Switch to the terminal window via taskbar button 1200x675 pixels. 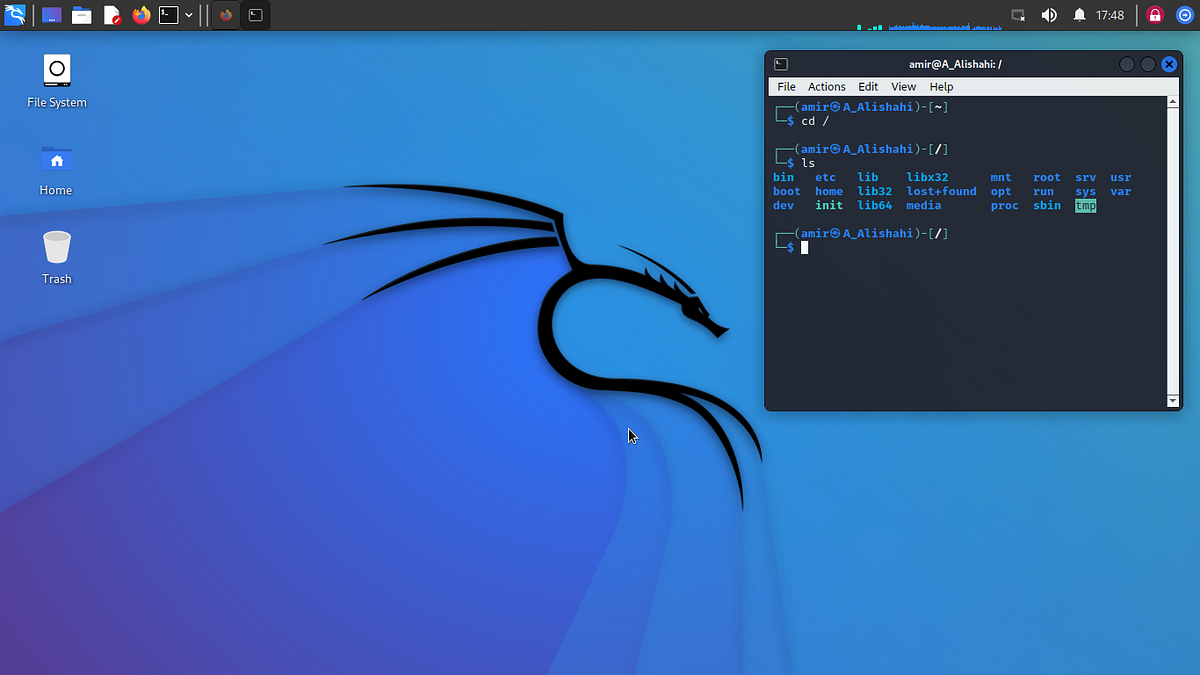point(255,14)
